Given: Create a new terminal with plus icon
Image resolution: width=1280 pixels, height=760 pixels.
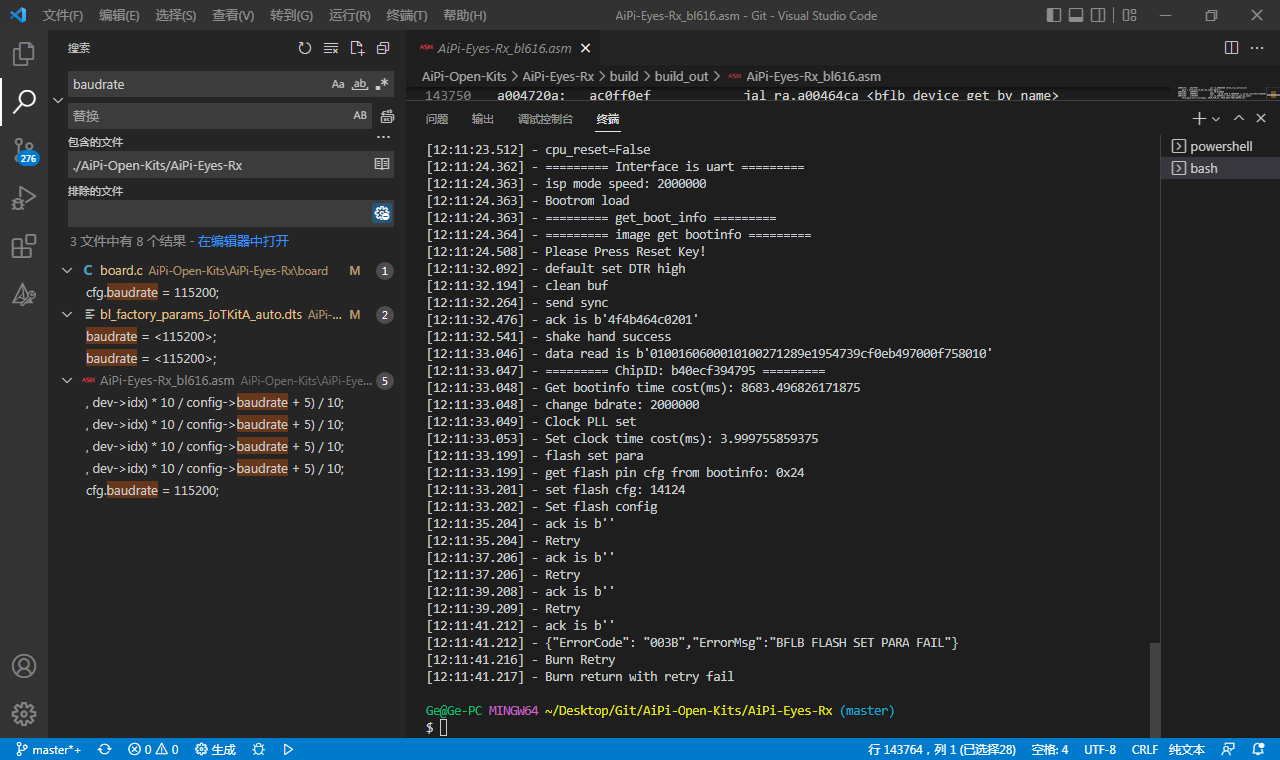Looking at the screenshot, I should point(1199,119).
